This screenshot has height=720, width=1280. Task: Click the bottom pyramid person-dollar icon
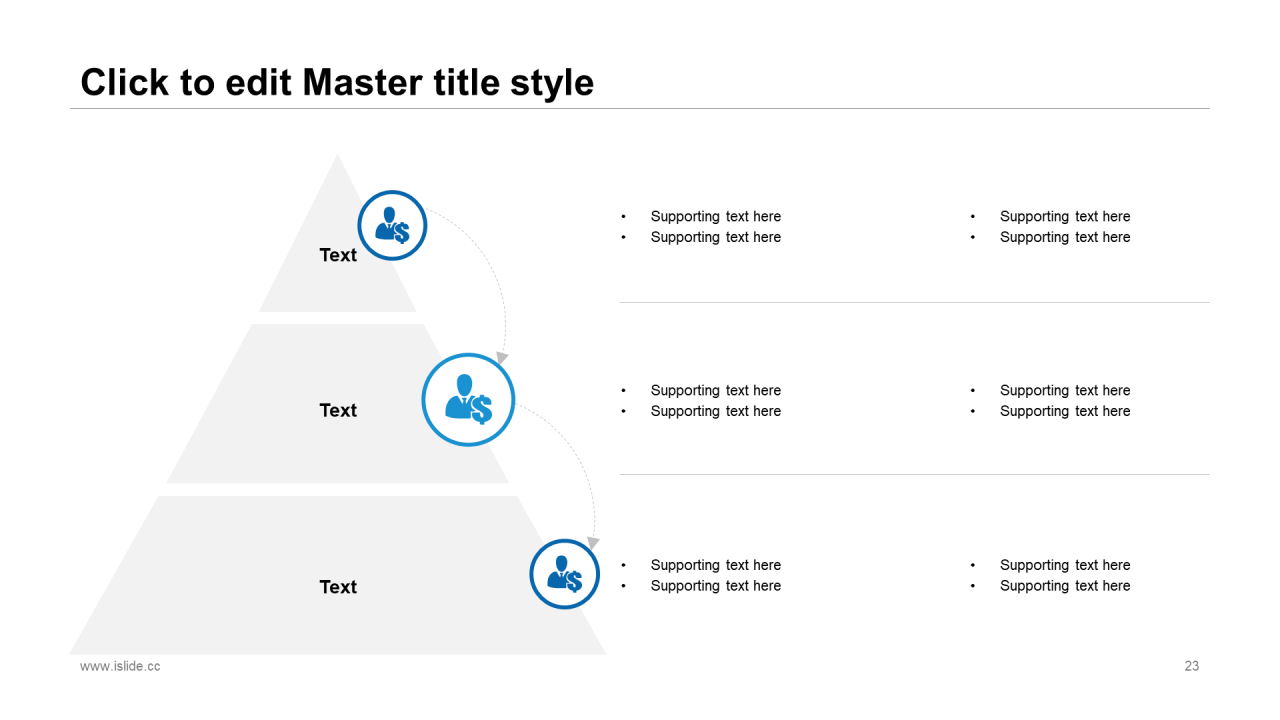point(564,574)
